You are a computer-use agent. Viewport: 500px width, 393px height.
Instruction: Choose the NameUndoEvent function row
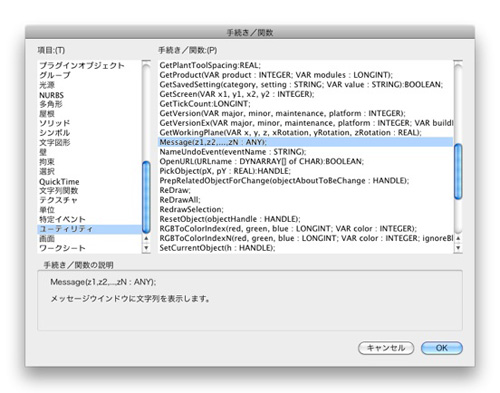tap(306, 152)
